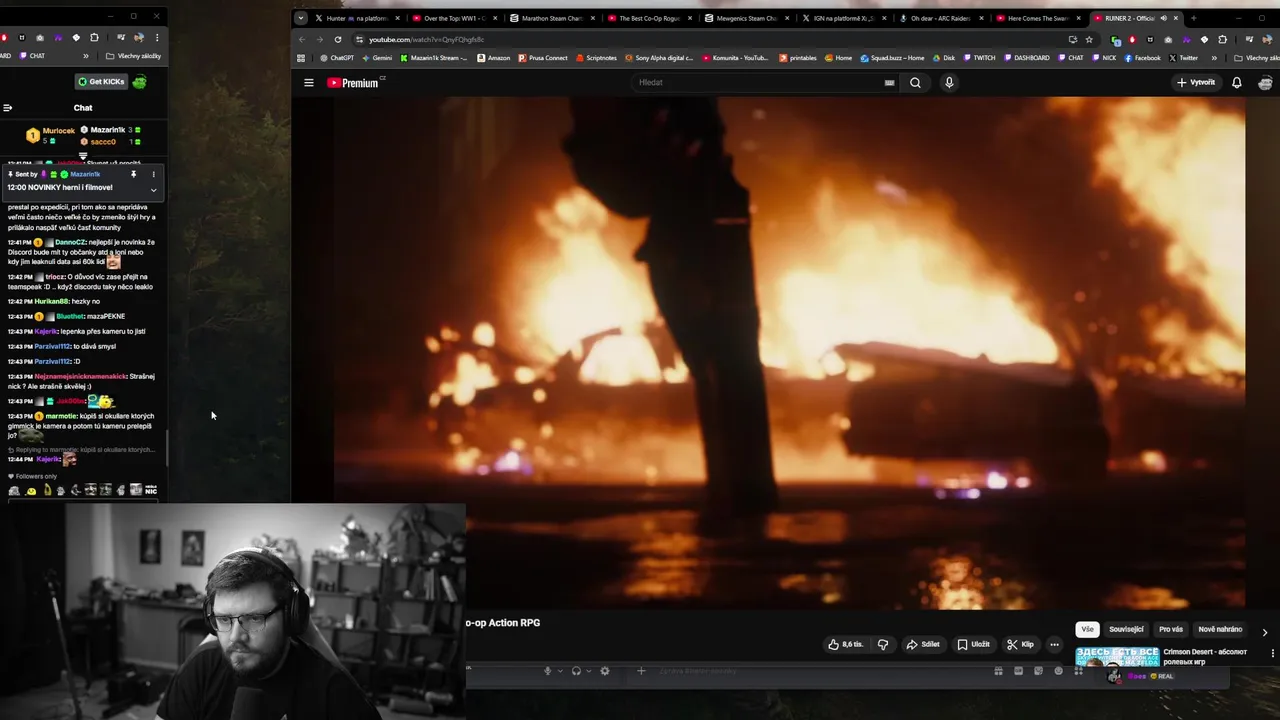Click leaderboard user Muriocek
1280x720 pixels.
click(59, 131)
